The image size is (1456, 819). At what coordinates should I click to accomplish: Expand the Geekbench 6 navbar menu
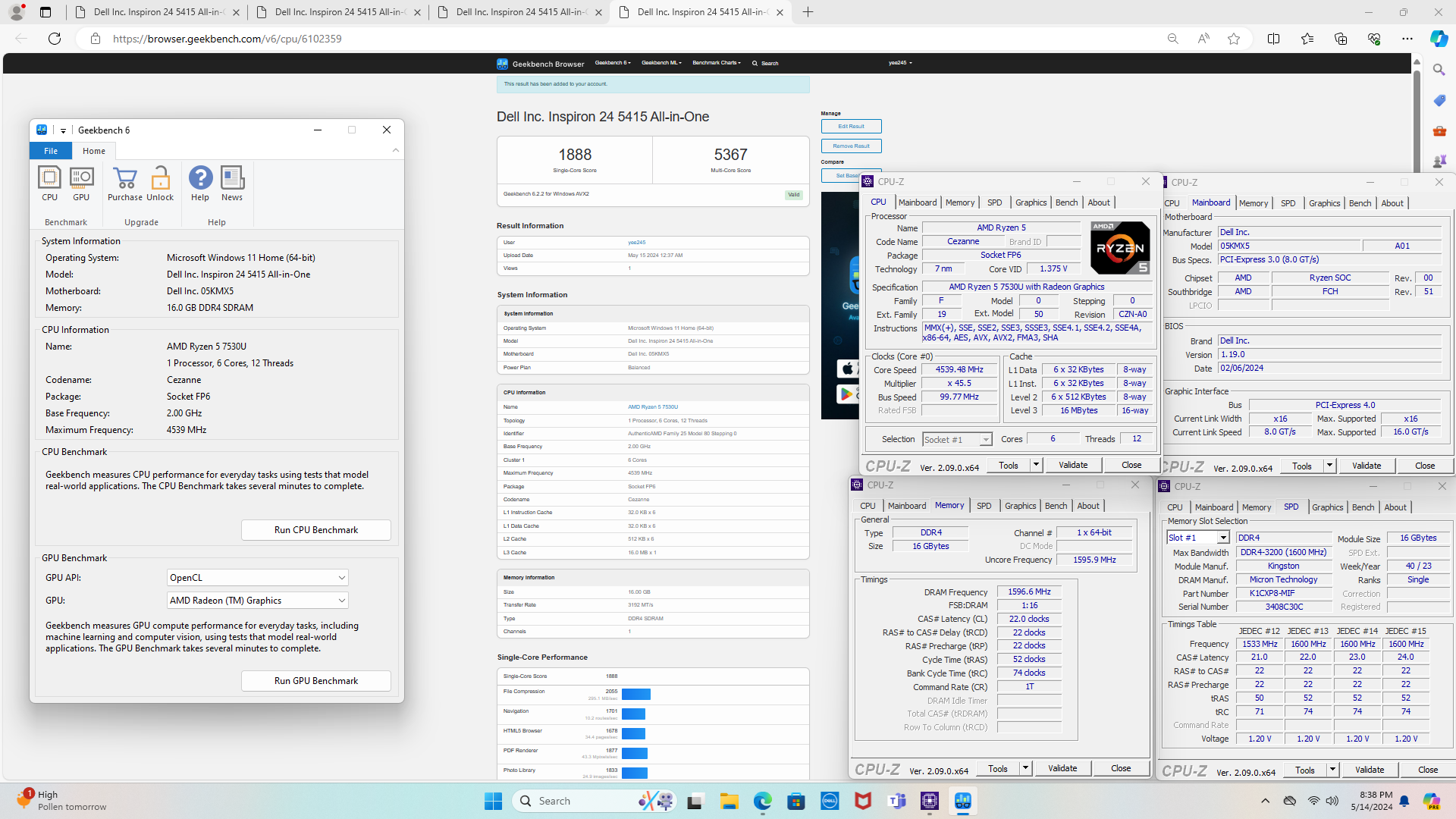click(612, 63)
